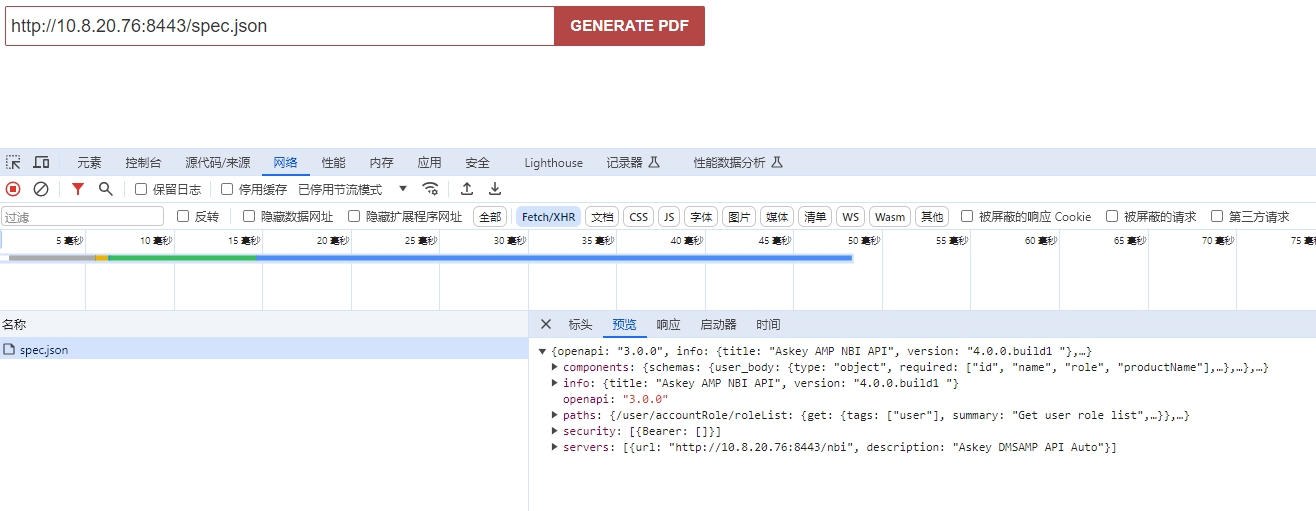
Task: Filter by 媒体 requests
Action: tap(777, 216)
